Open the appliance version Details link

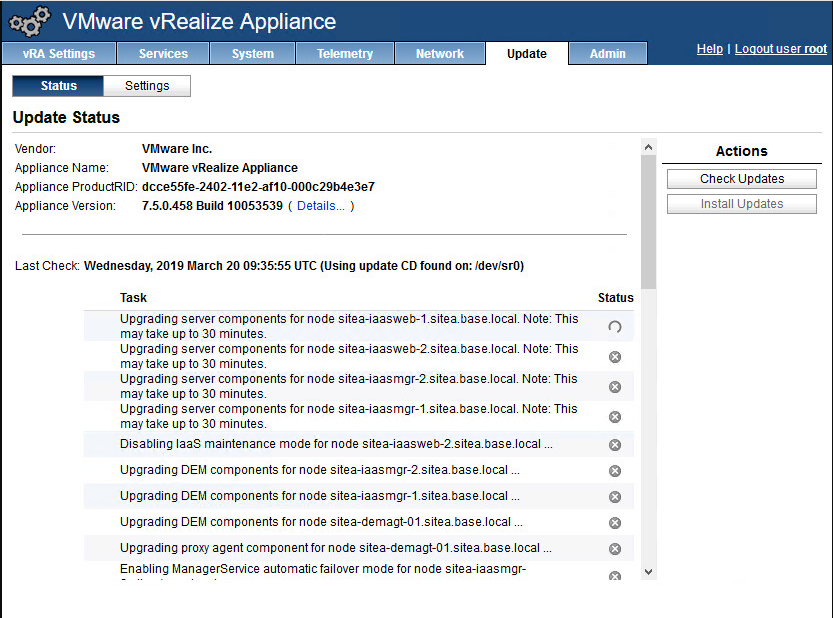[x=320, y=206]
